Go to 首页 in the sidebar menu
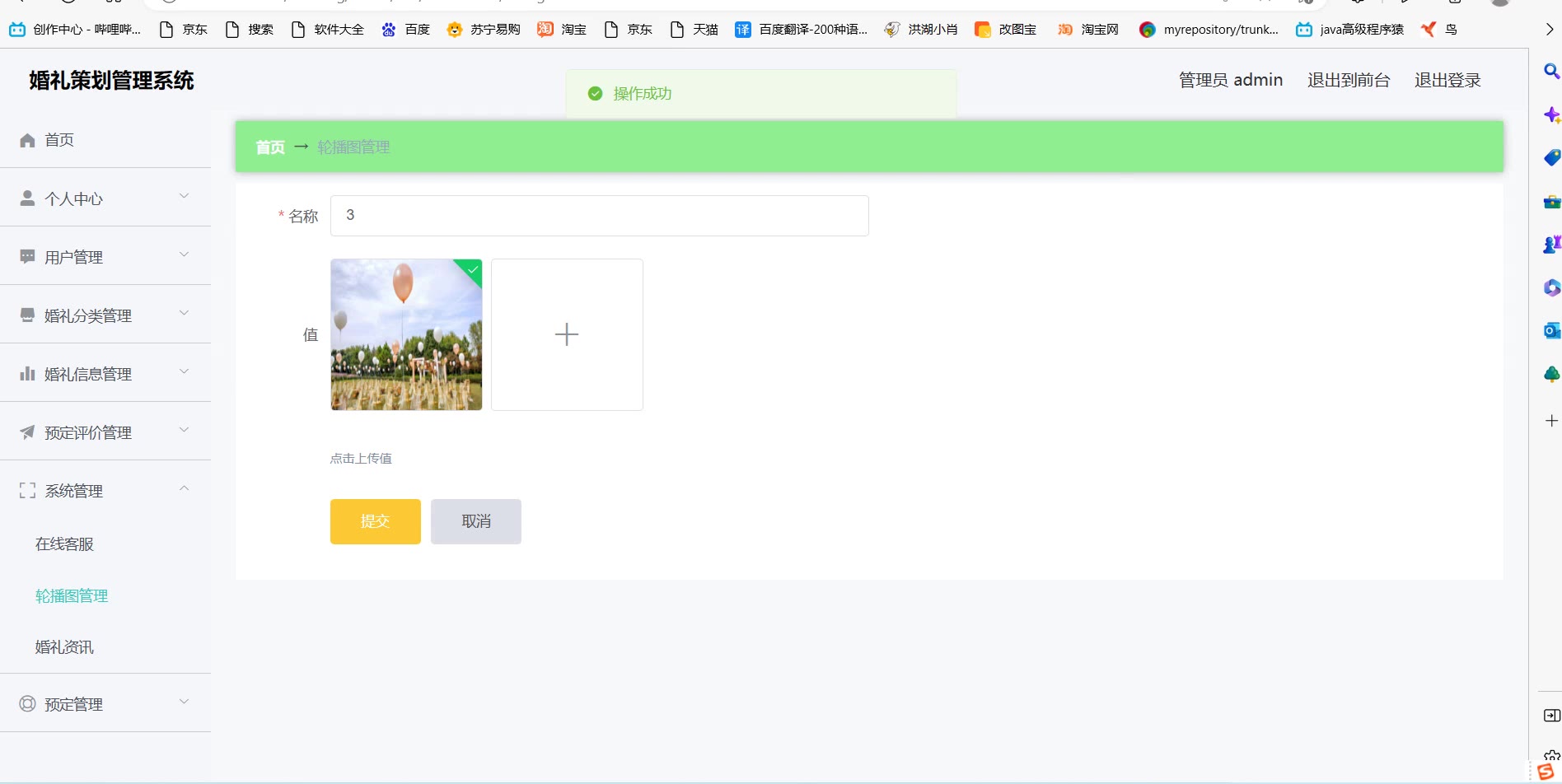Screen dimensions: 1562x784 click(59, 140)
